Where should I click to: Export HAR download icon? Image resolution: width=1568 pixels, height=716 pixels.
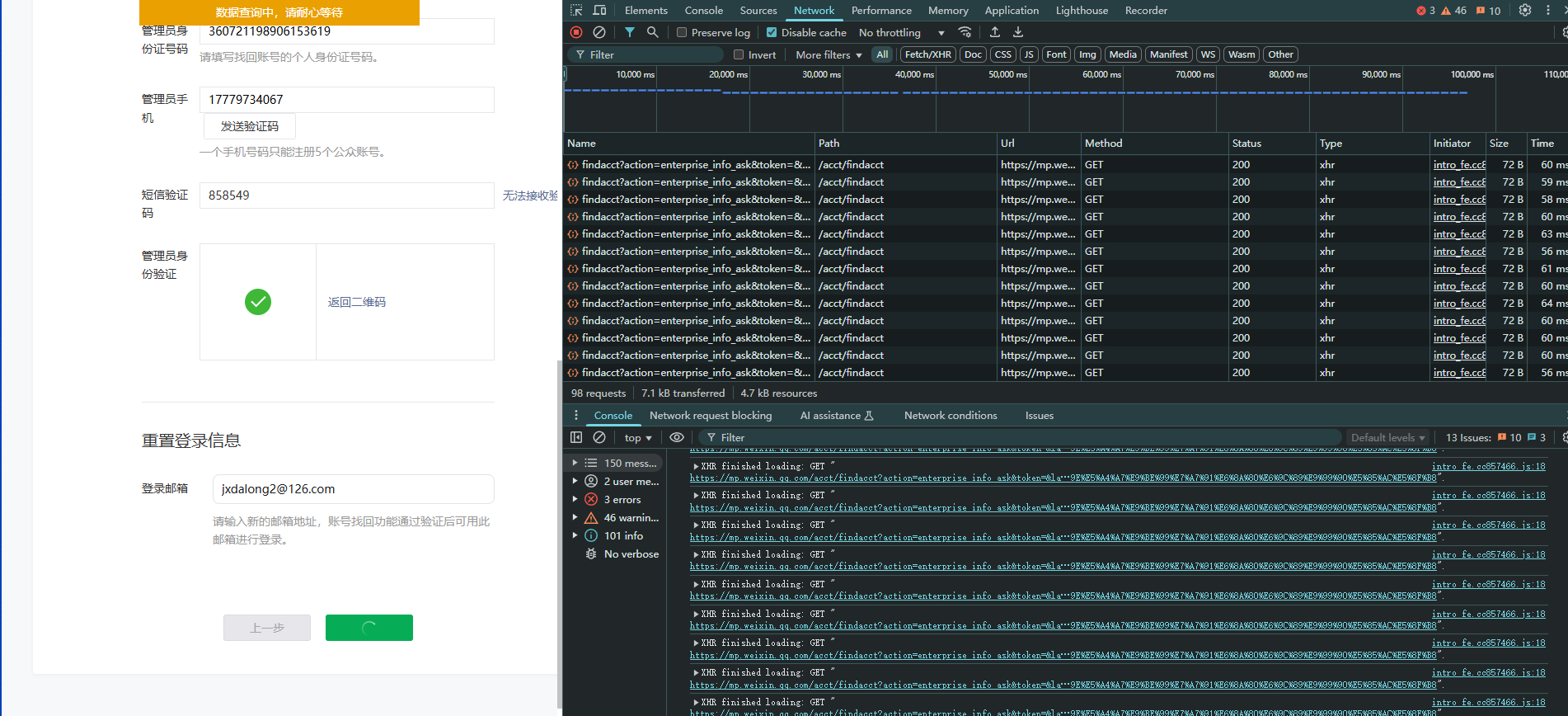[x=1018, y=32]
